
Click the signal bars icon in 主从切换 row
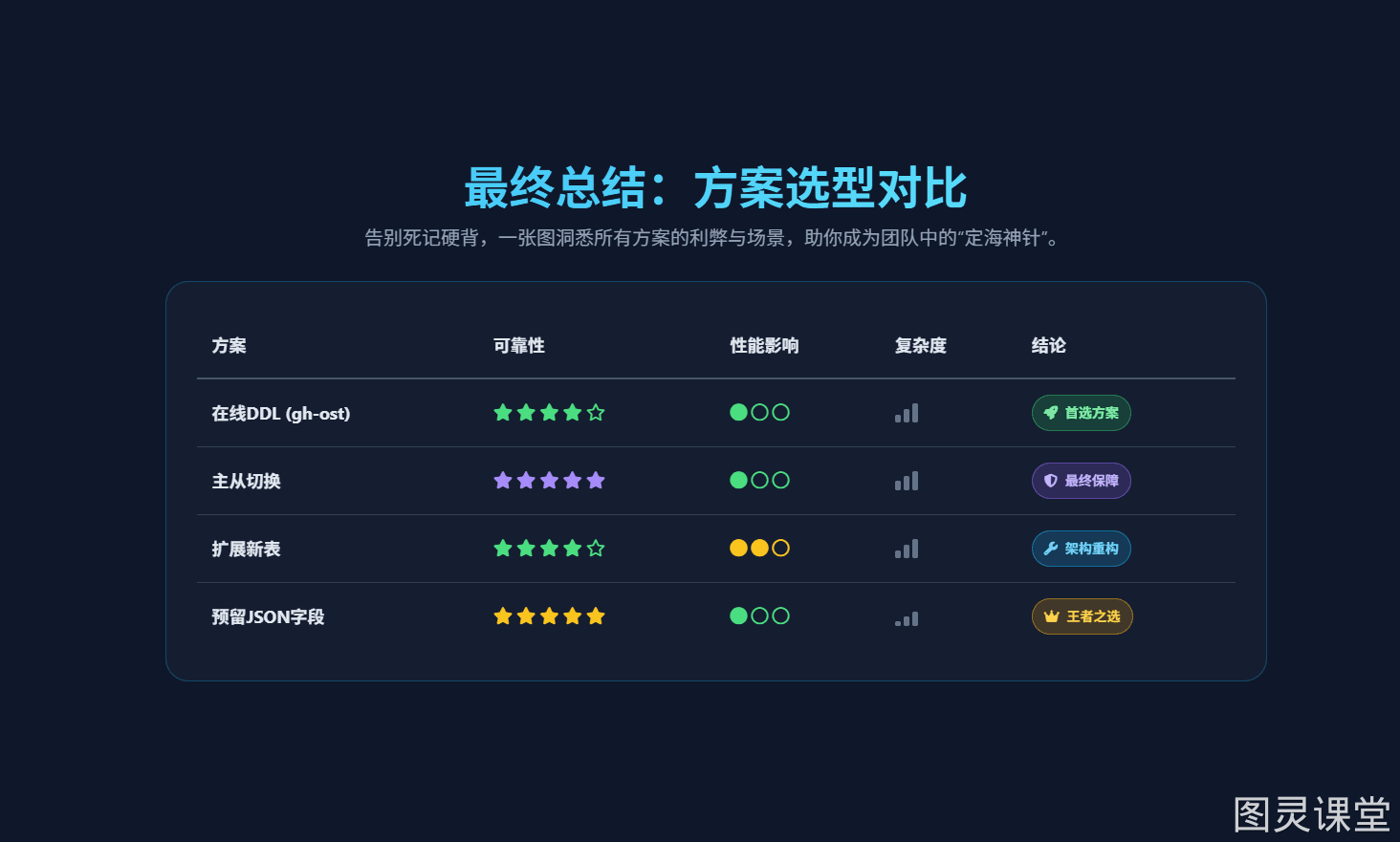(x=907, y=481)
